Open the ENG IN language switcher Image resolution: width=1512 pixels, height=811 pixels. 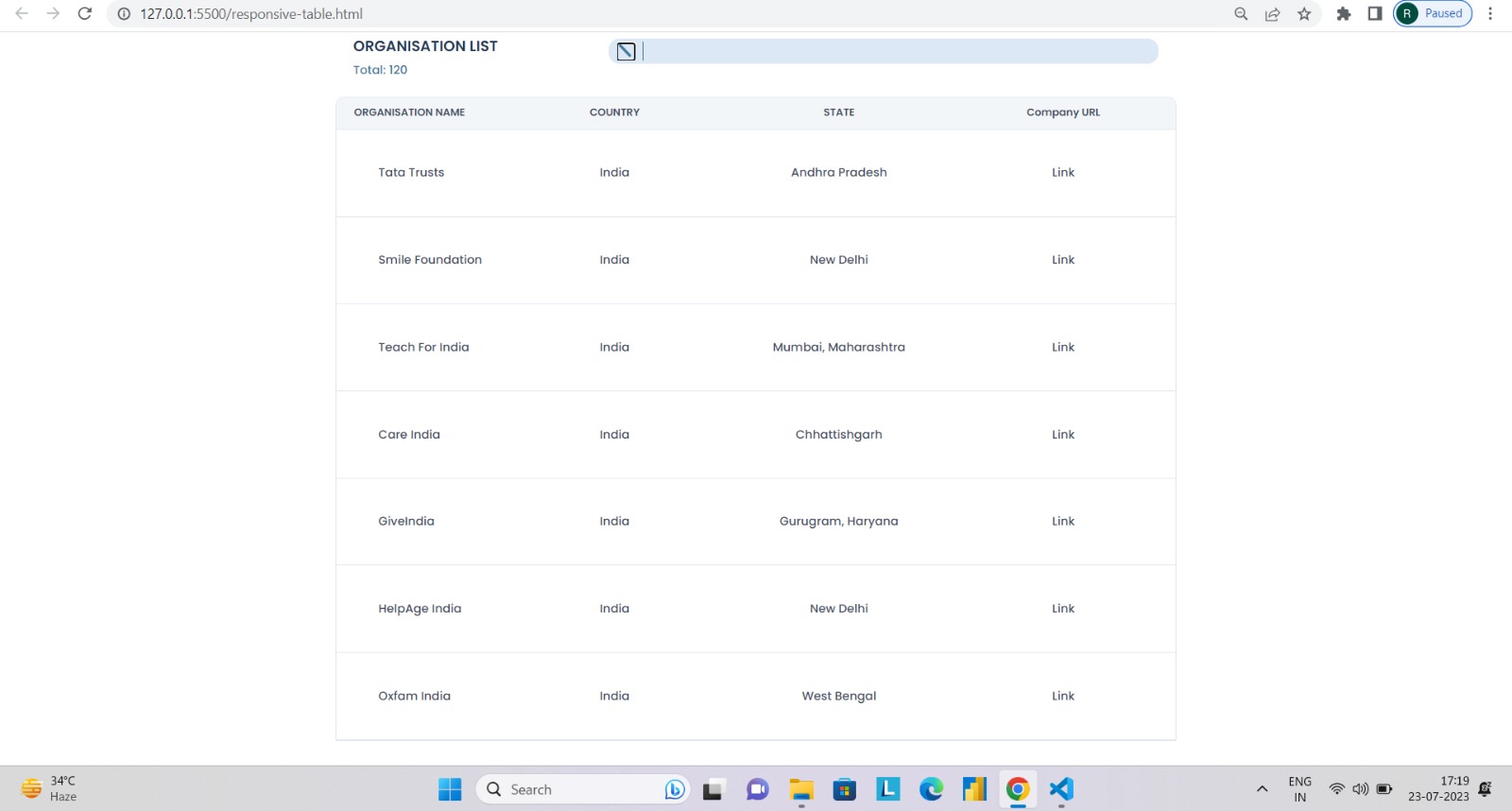coord(1300,789)
